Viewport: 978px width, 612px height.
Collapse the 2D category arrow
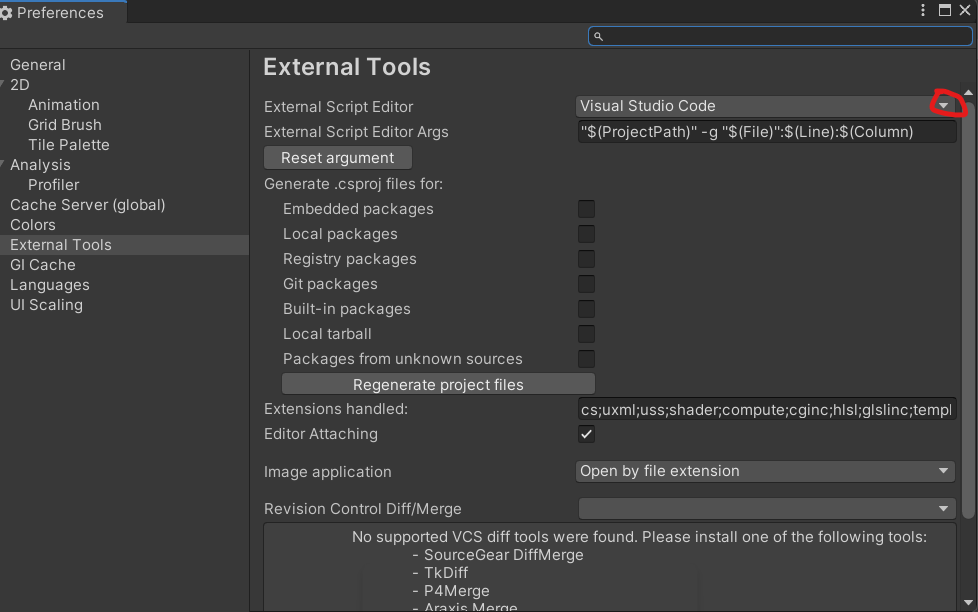coord(3,84)
